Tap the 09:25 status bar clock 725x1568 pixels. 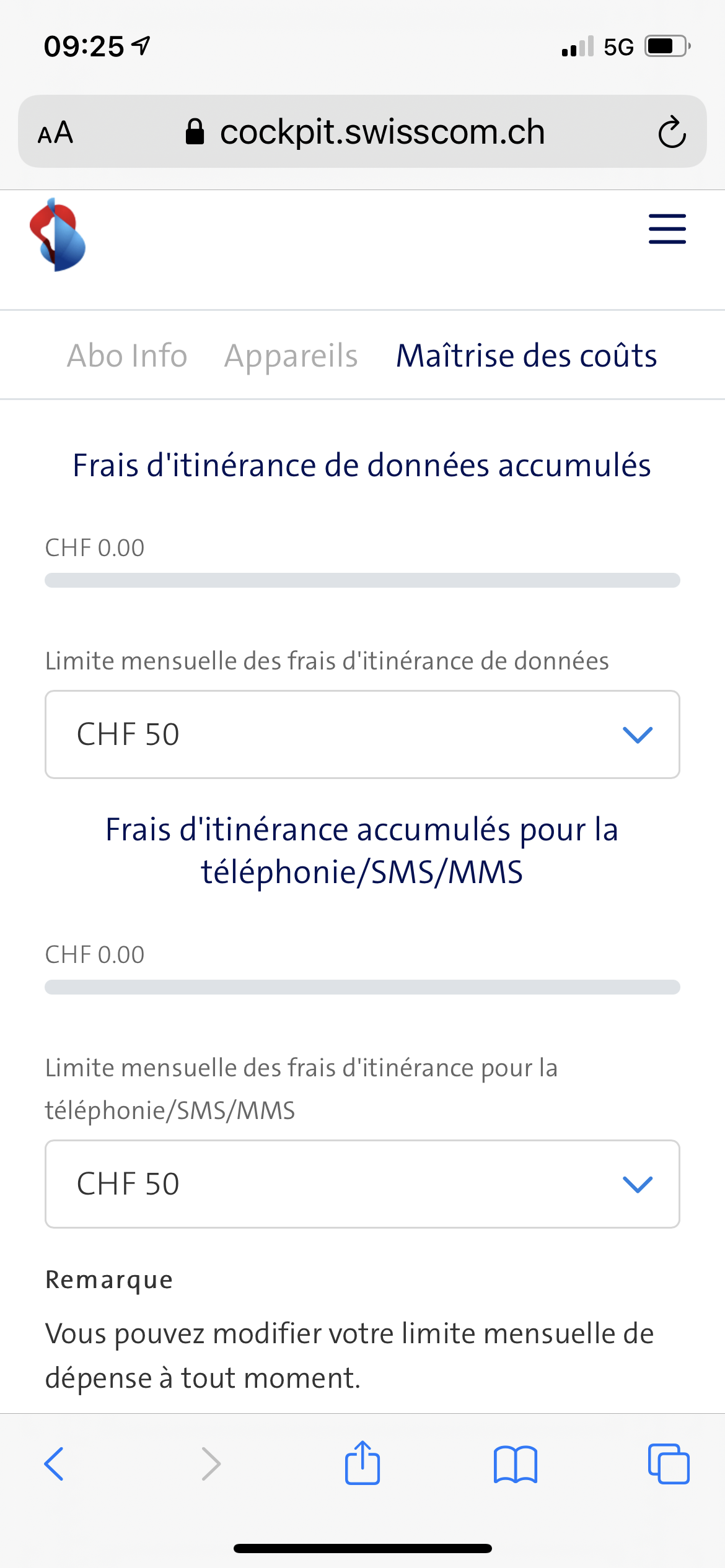pyautogui.click(x=84, y=46)
